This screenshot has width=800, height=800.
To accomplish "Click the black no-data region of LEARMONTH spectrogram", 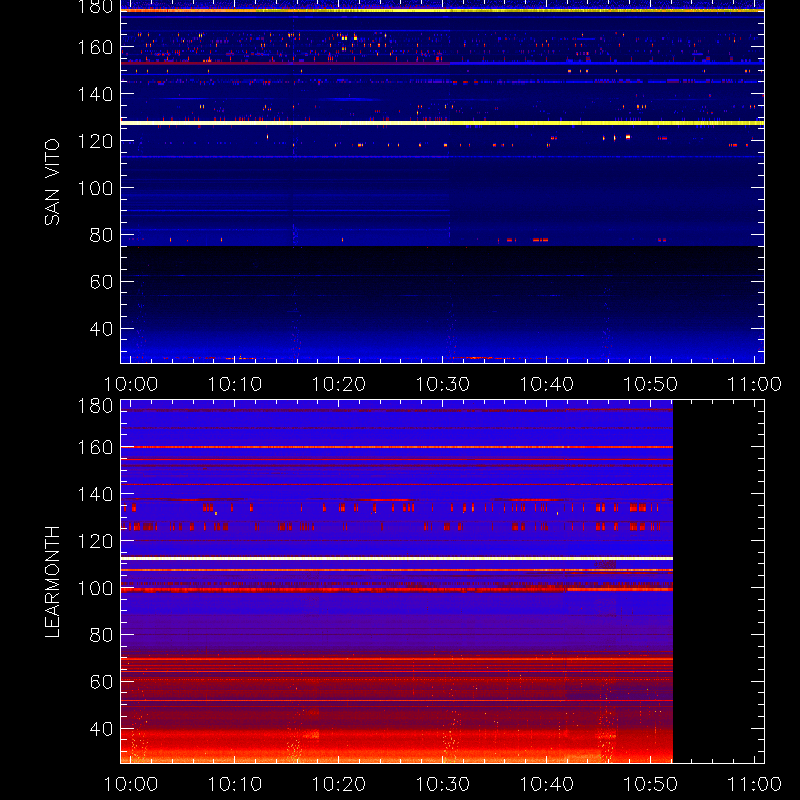I will point(718,582).
